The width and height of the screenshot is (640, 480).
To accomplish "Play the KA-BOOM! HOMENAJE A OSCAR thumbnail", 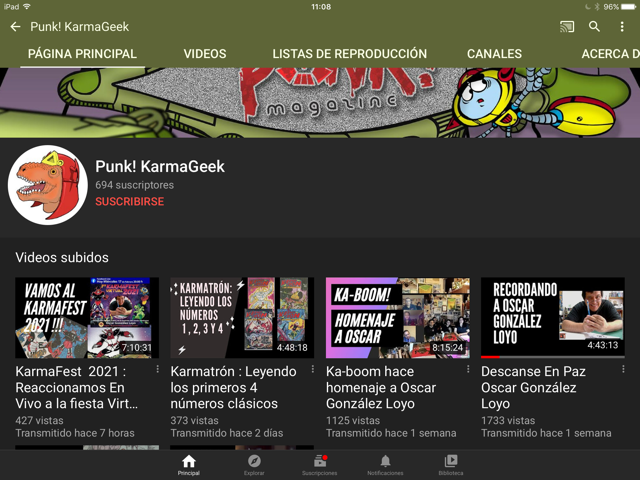I will click(x=398, y=318).
